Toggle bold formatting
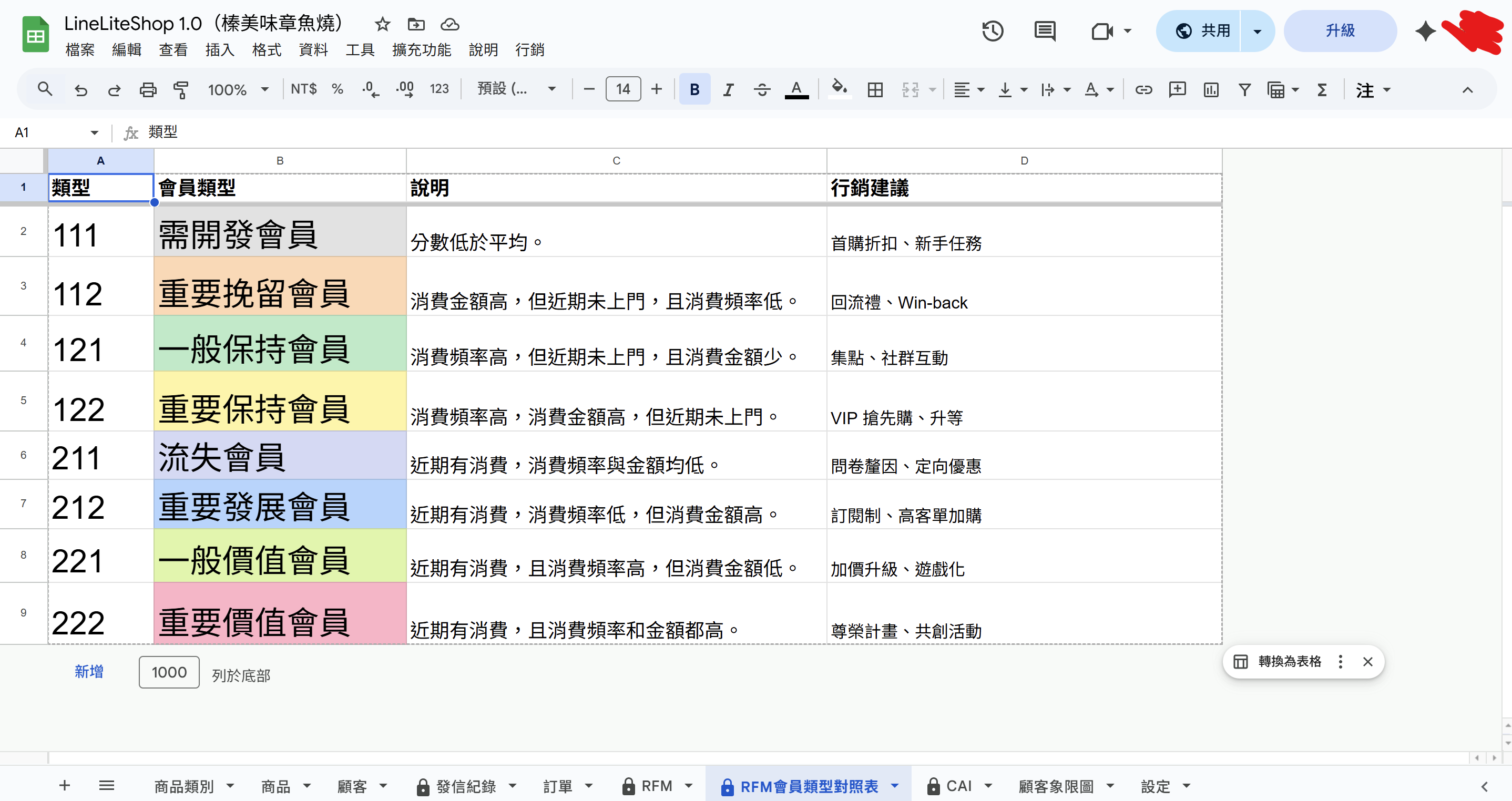This screenshot has height=801, width=1512. pos(694,90)
